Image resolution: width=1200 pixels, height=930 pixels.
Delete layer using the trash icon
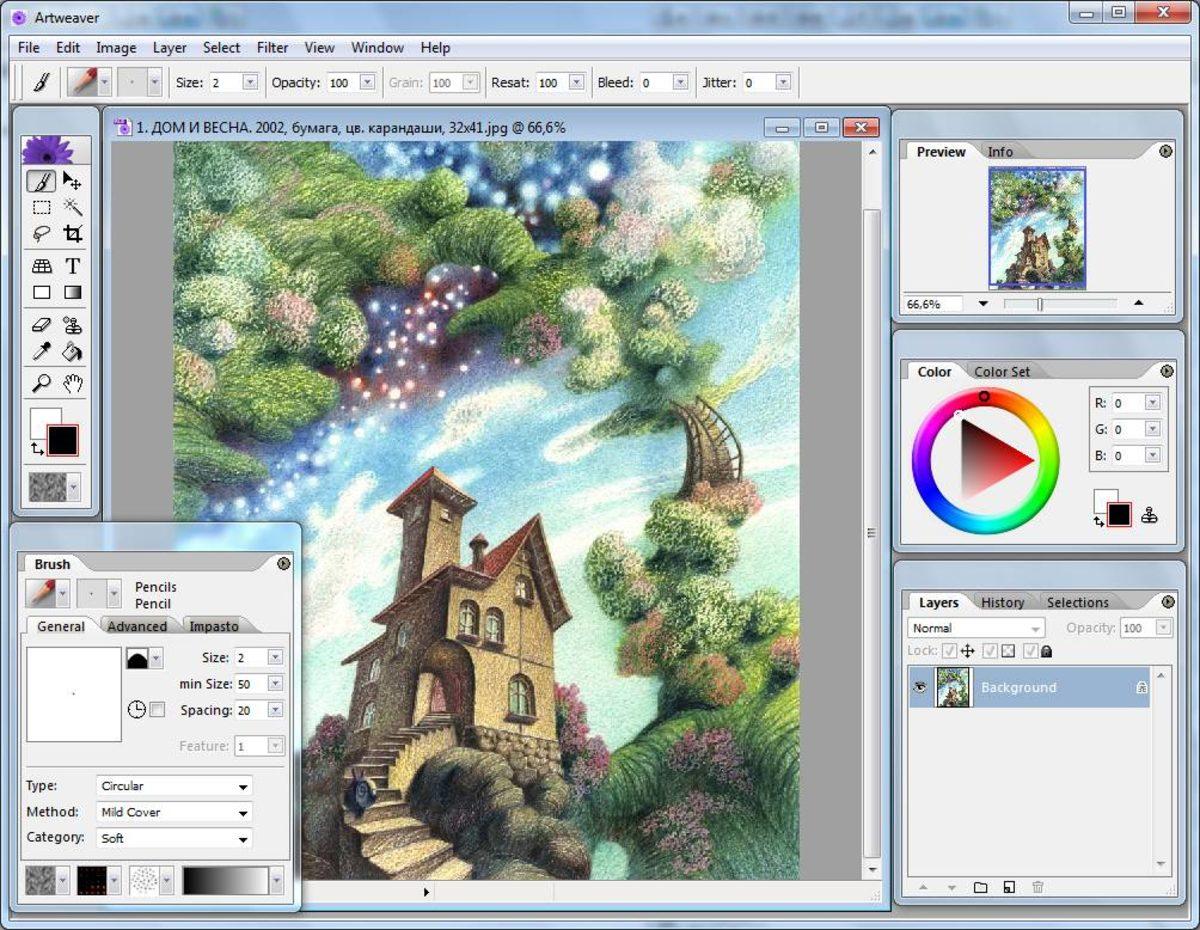tap(1036, 886)
